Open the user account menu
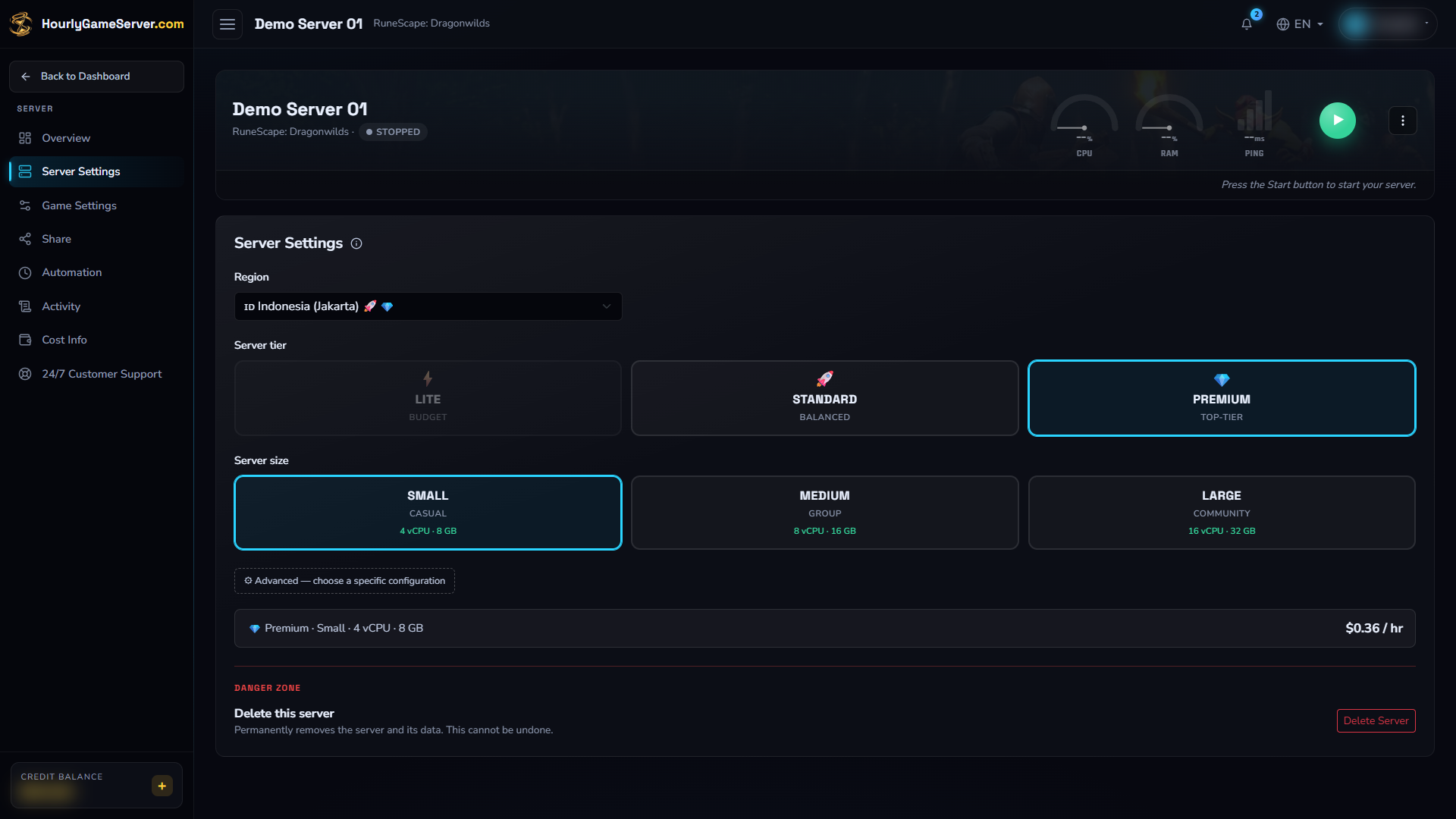 1387,24
